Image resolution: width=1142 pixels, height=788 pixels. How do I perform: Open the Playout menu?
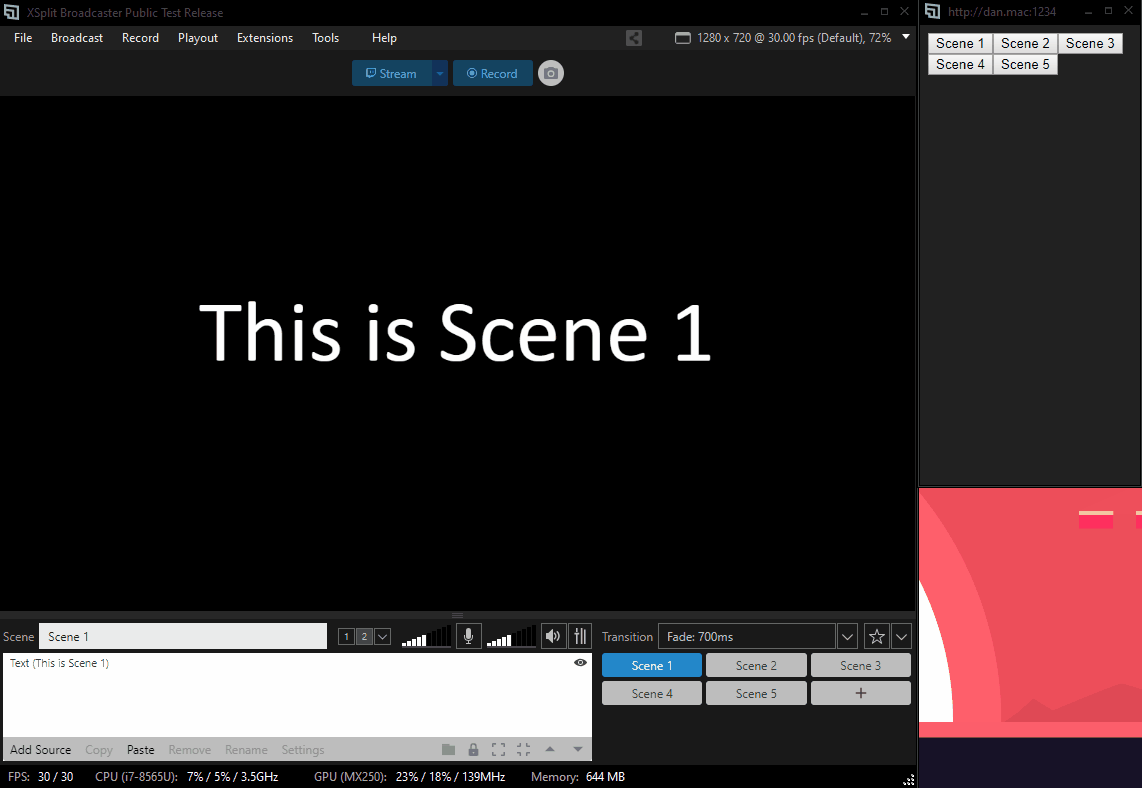point(197,38)
